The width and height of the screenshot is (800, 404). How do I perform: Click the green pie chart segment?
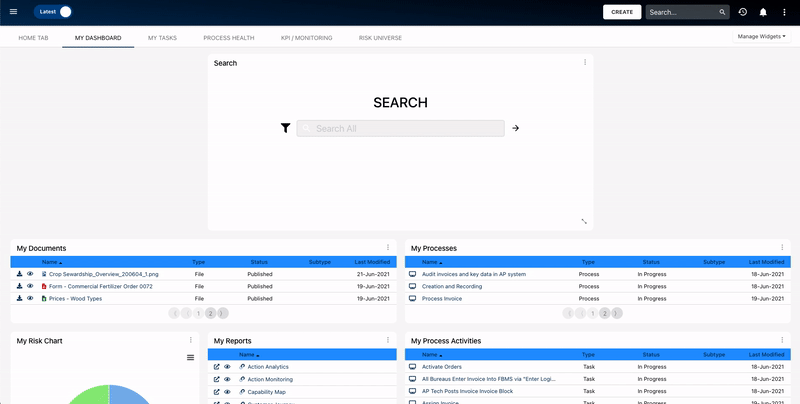tap(89, 397)
